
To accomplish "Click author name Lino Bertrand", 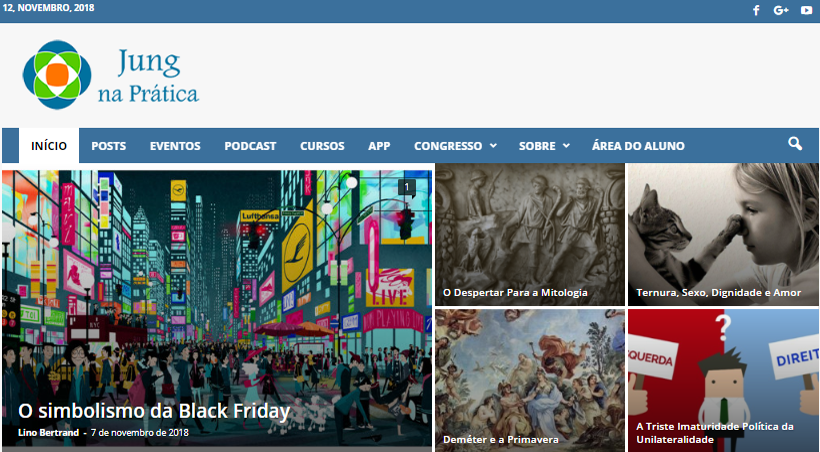I will [49, 433].
